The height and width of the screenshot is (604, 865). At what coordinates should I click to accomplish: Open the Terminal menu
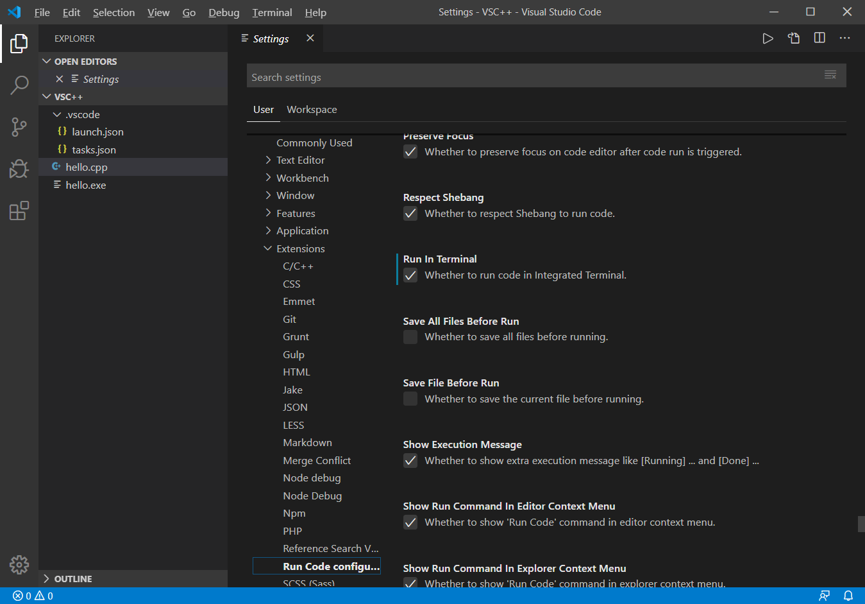(272, 12)
